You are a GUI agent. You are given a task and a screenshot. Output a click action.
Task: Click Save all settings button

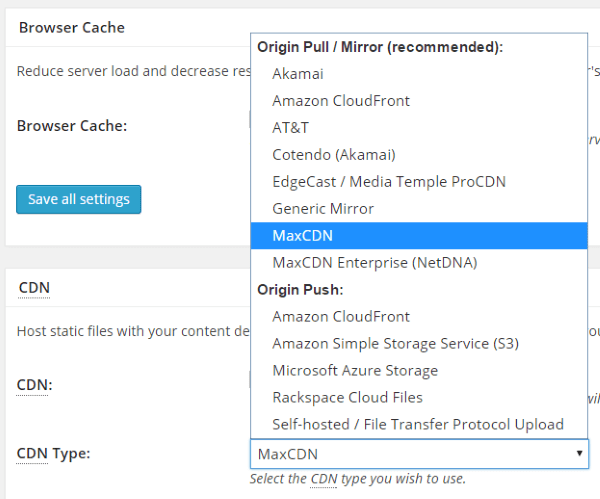(79, 199)
